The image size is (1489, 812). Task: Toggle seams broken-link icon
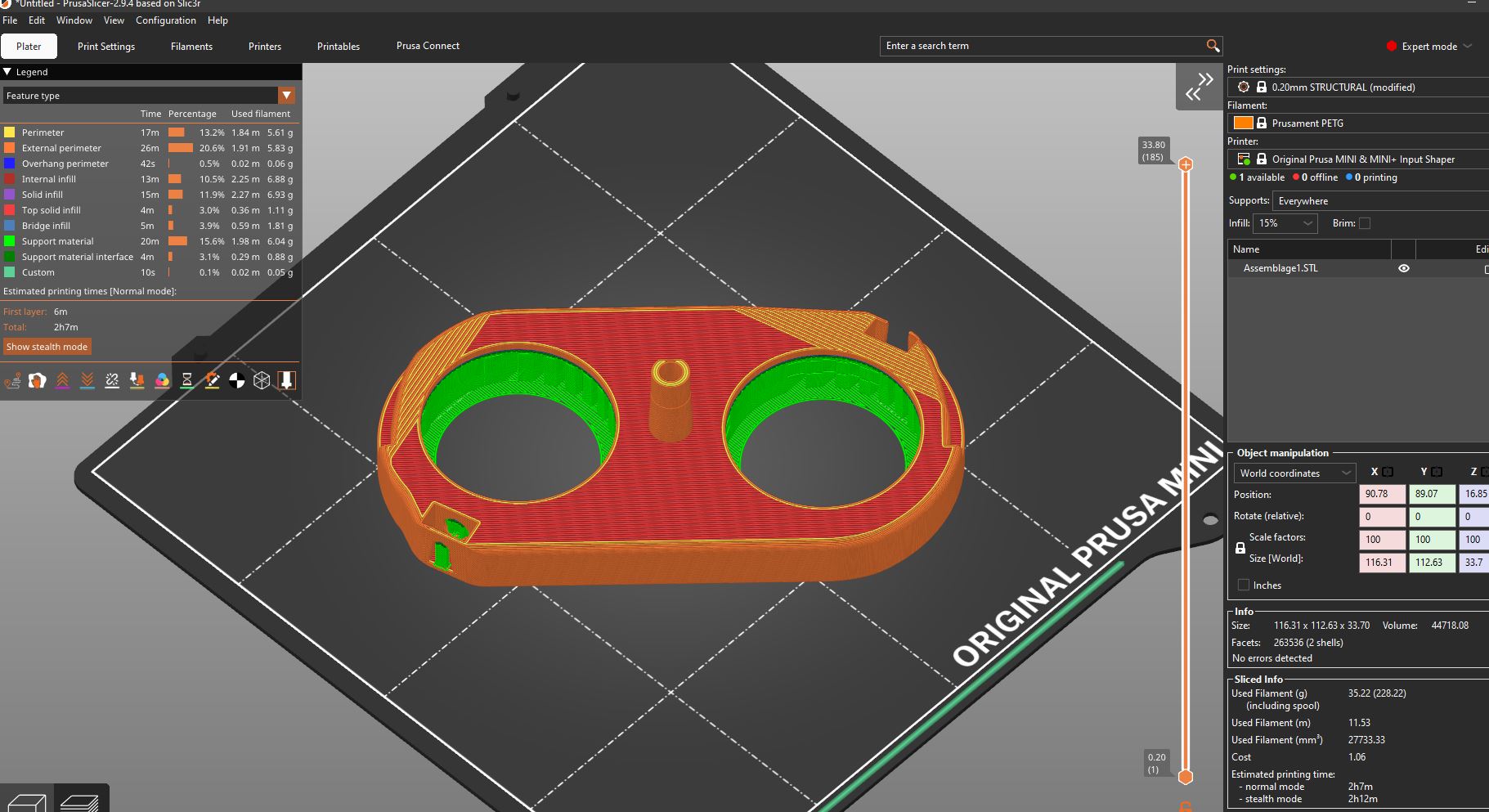click(x=112, y=380)
